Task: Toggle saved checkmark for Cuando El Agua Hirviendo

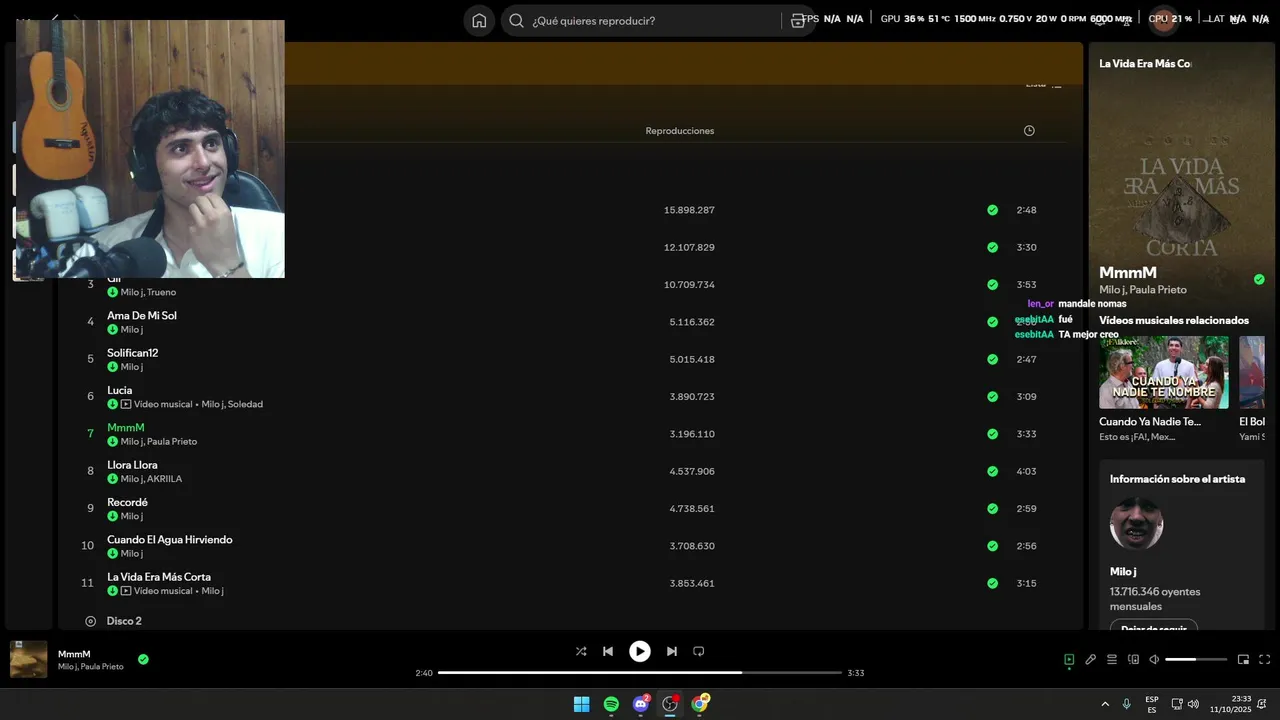Action: click(x=992, y=546)
